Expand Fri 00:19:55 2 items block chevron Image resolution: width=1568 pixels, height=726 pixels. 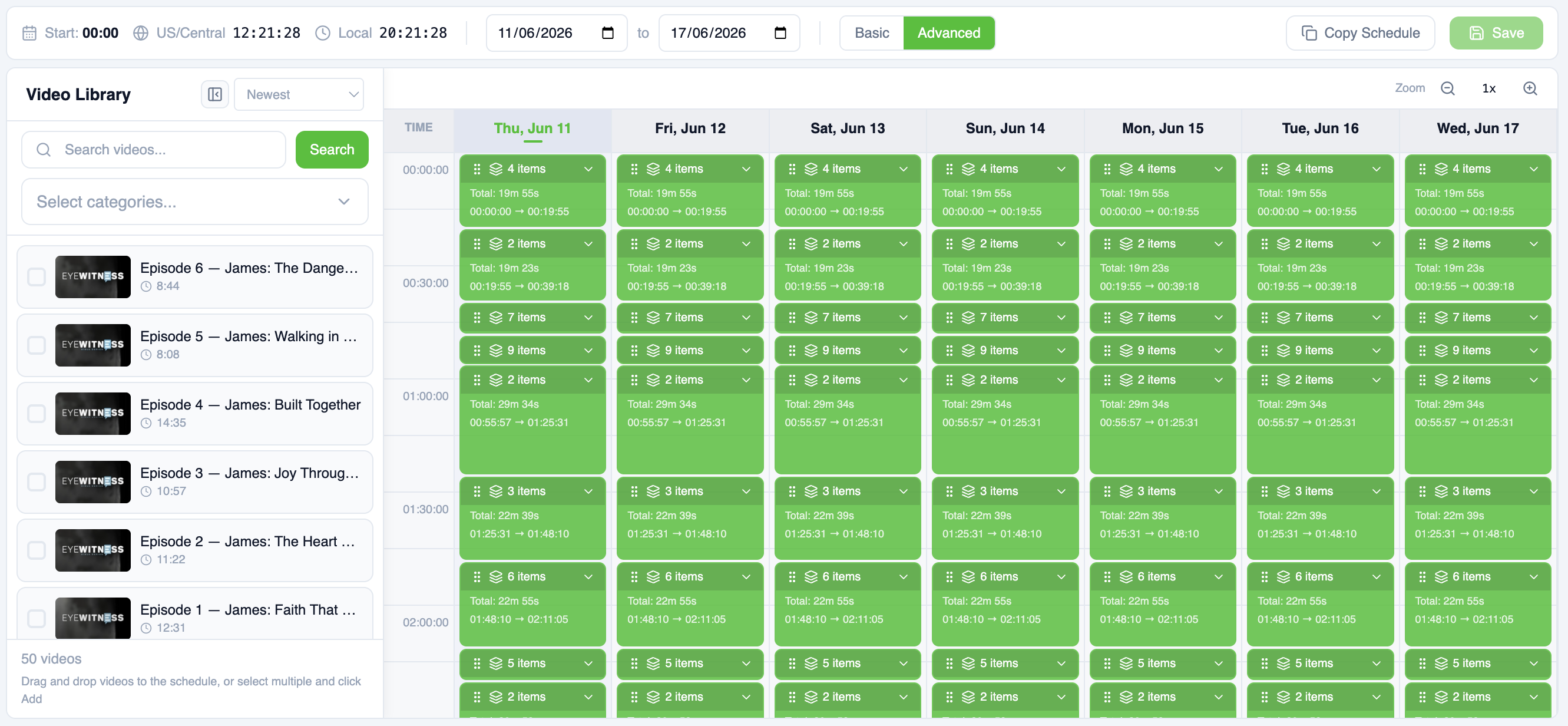click(x=746, y=243)
